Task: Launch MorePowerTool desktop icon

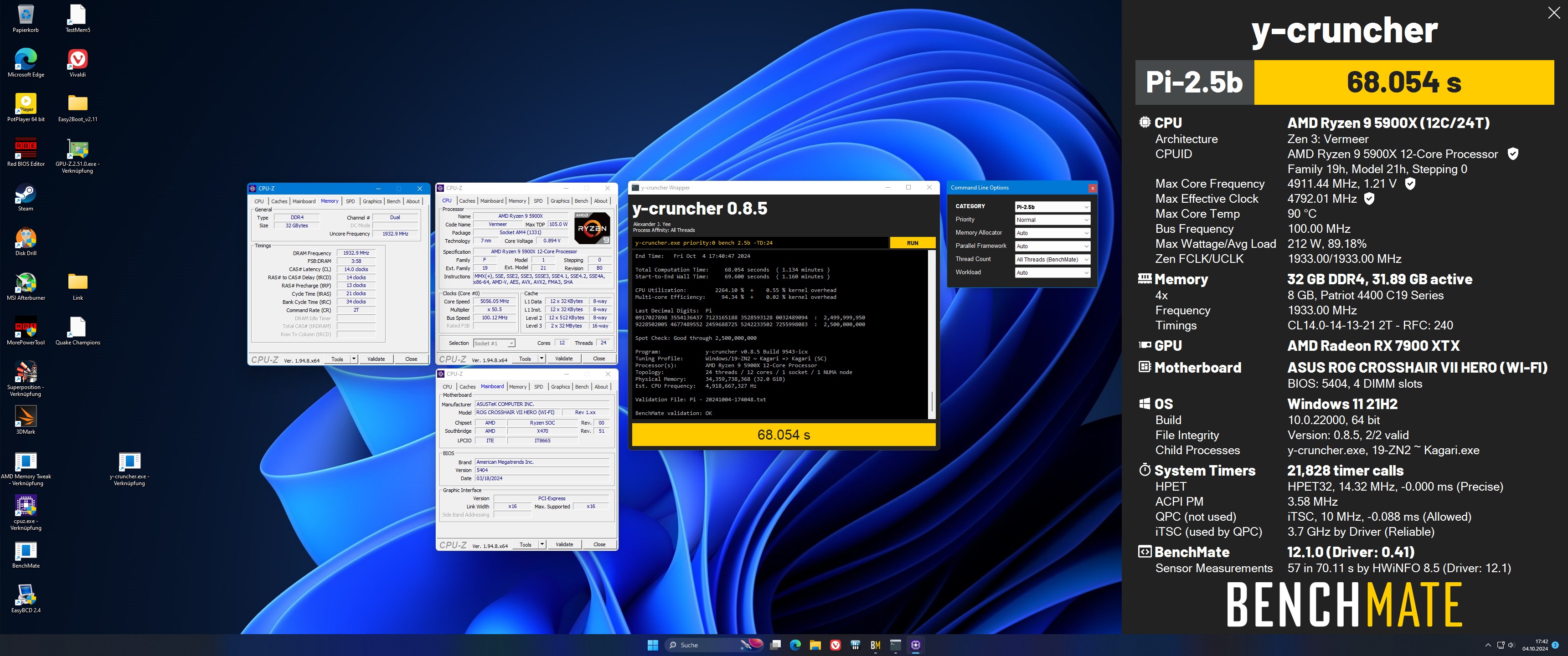Action: tap(26, 330)
